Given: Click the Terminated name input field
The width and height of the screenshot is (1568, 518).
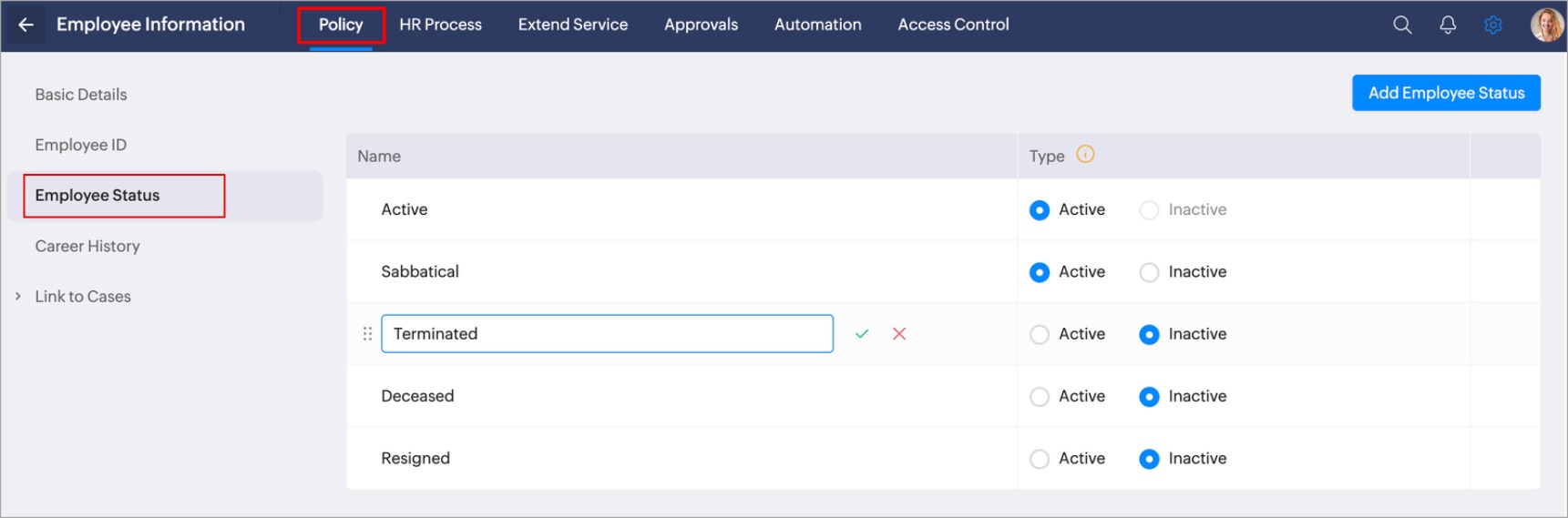Looking at the screenshot, I should click(607, 334).
